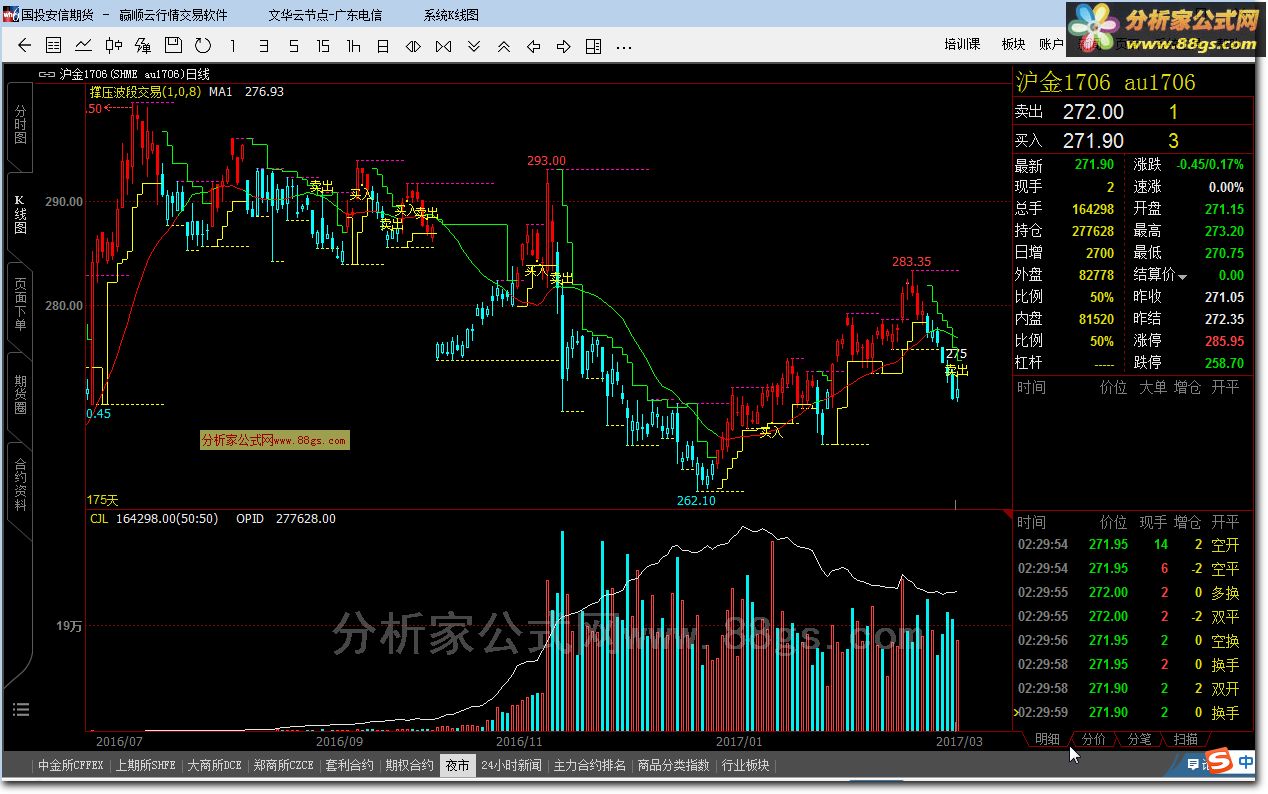Click the save floppy disk icon

coord(173,46)
